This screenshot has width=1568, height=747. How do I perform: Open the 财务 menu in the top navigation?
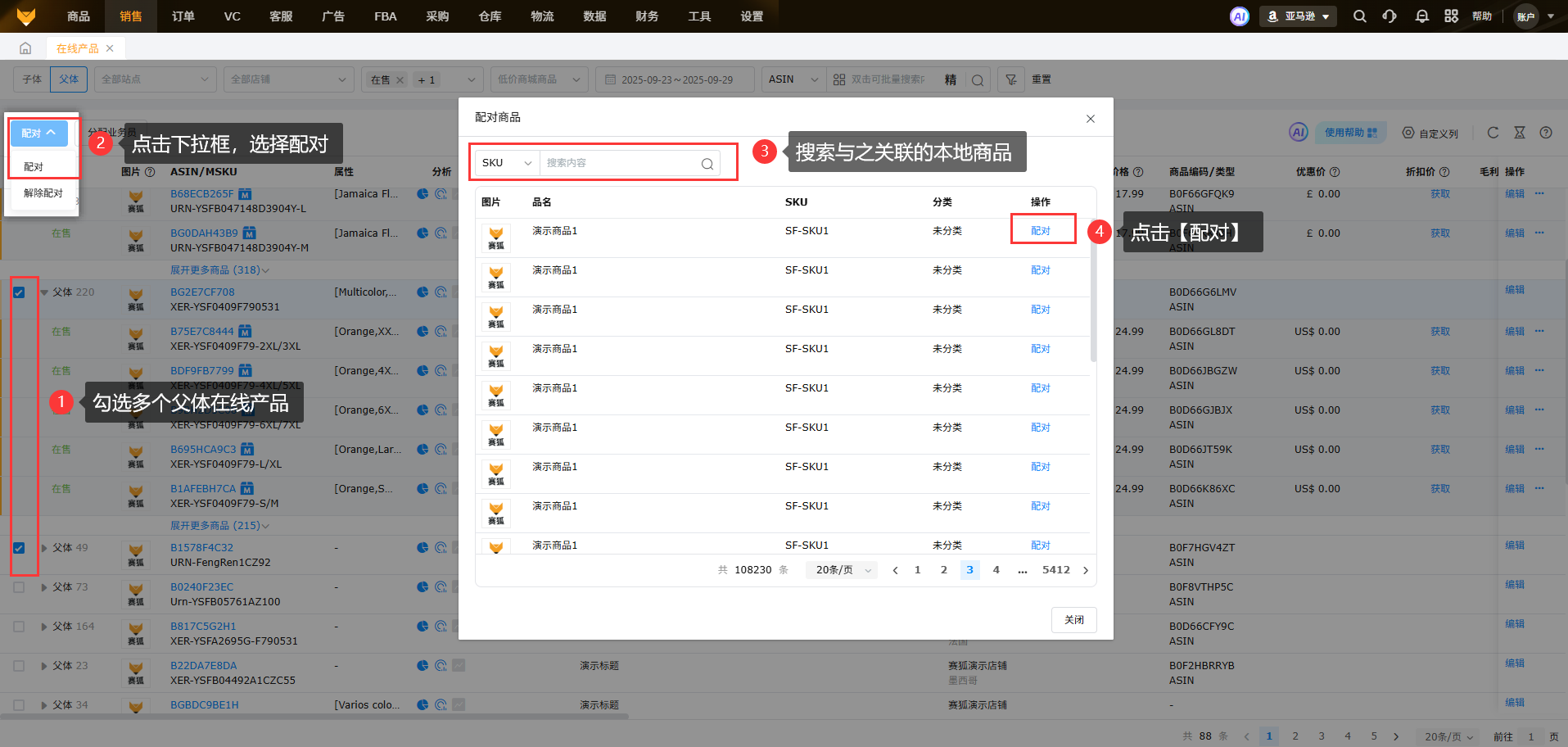647,16
